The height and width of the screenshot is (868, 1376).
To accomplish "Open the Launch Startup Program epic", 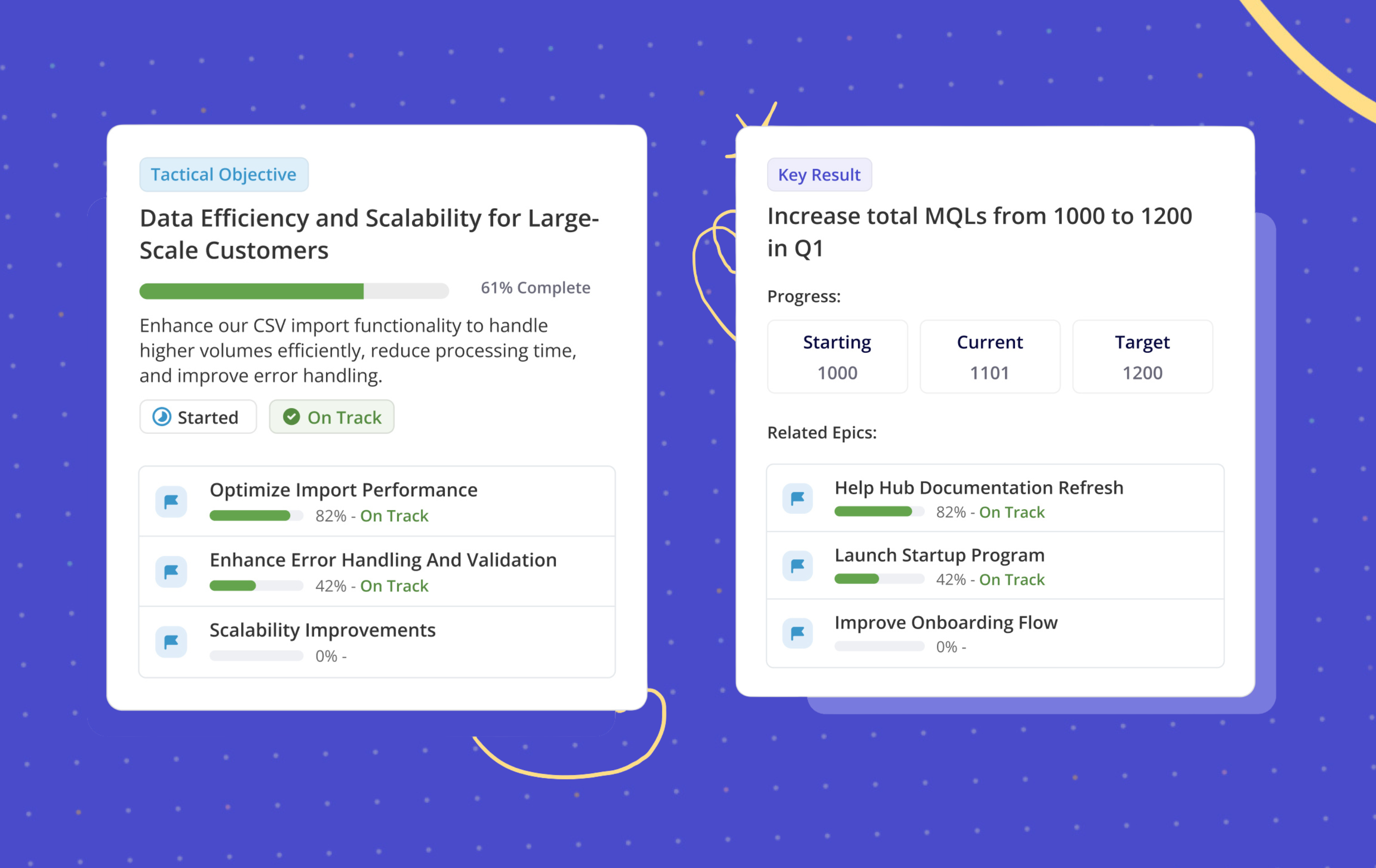I will point(995,566).
